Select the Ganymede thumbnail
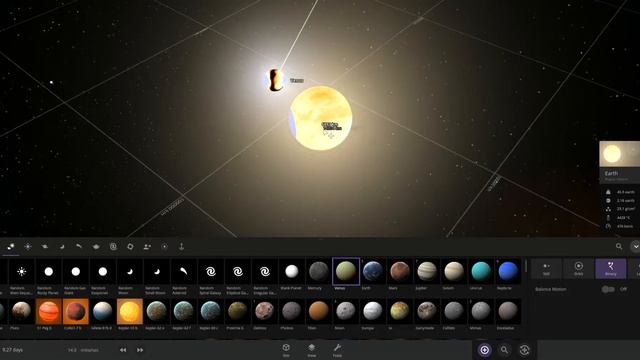Screen dimensions: 640x360 coord(427,311)
